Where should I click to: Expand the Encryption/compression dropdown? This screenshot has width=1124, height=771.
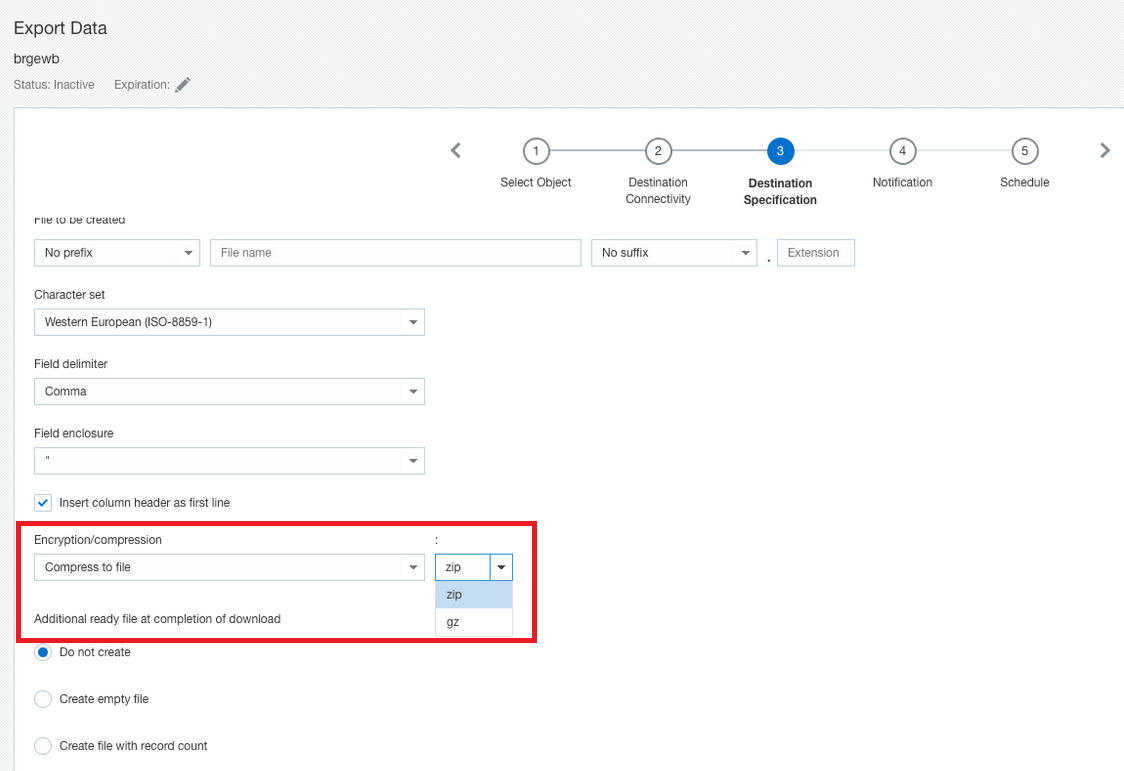click(412, 567)
